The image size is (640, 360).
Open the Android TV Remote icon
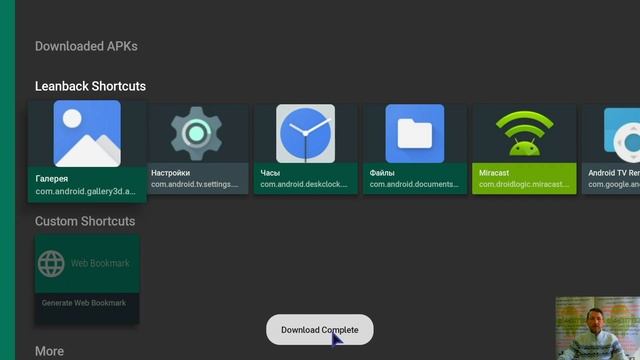pyautogui.click(x=622, y=135)
